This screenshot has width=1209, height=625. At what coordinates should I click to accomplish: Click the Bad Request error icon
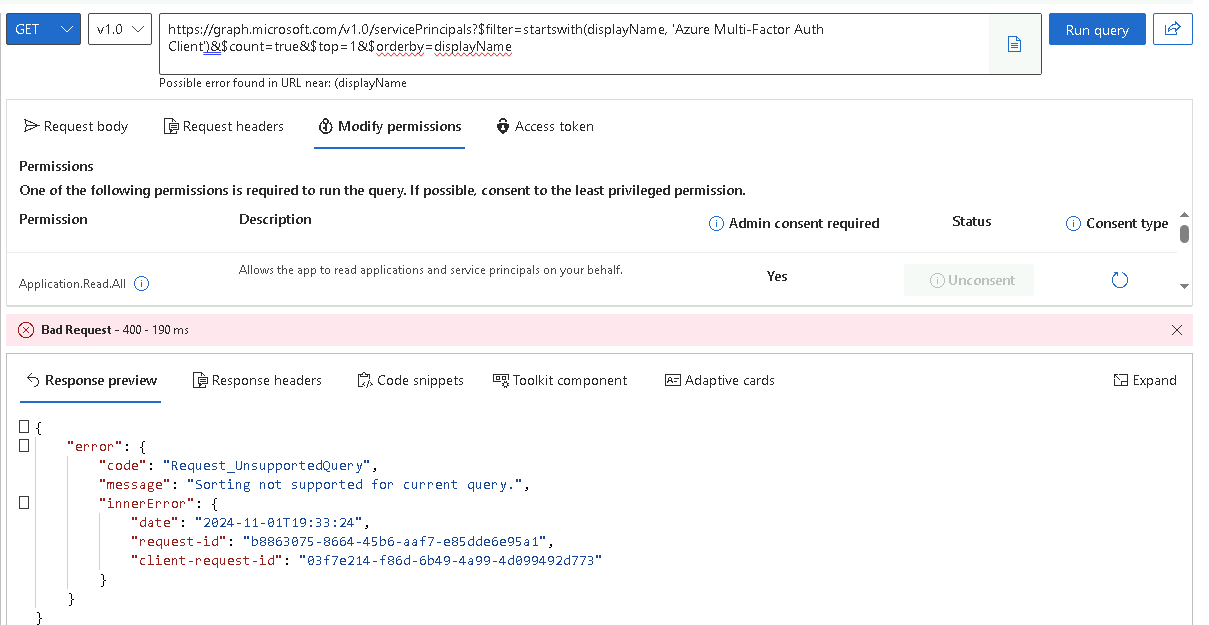26,330
